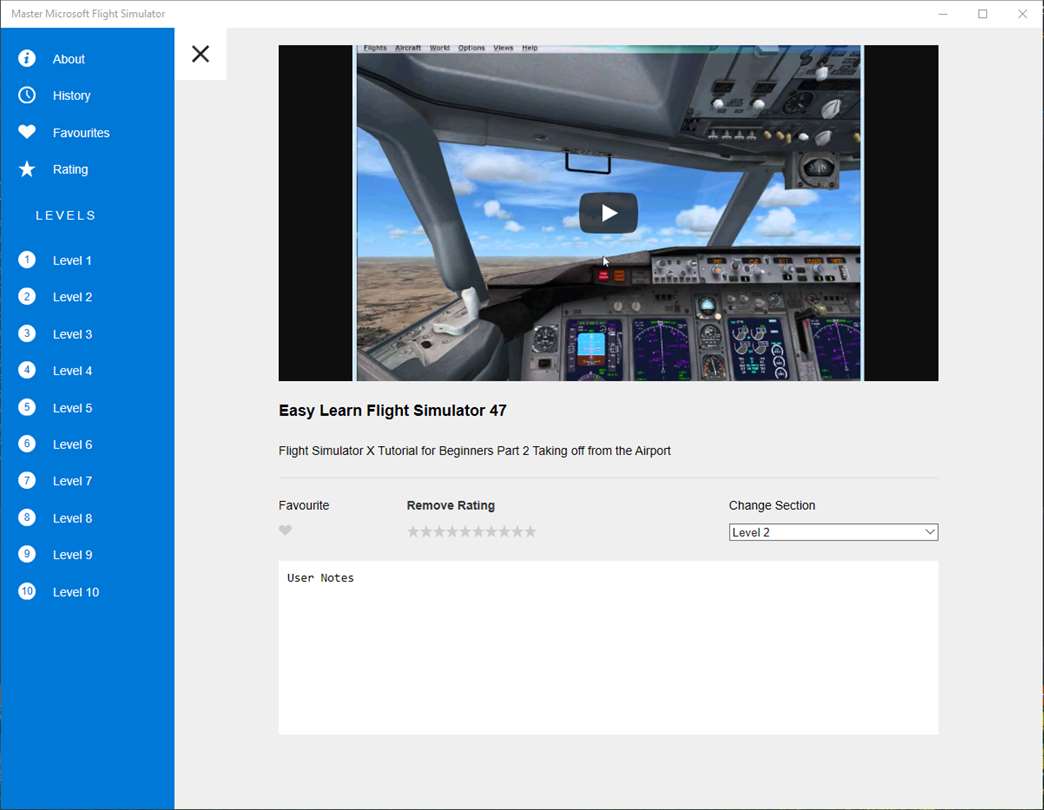Click the Level 4 numbered circle icon
Viewport: 1044px width, 810px height.
click(27, 370)
